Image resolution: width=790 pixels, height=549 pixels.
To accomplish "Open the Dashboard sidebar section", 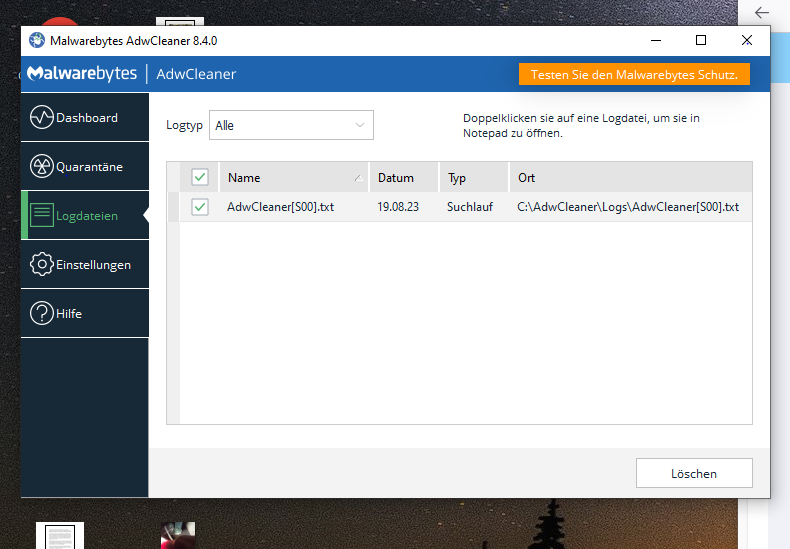I will (x=85, y=117).
